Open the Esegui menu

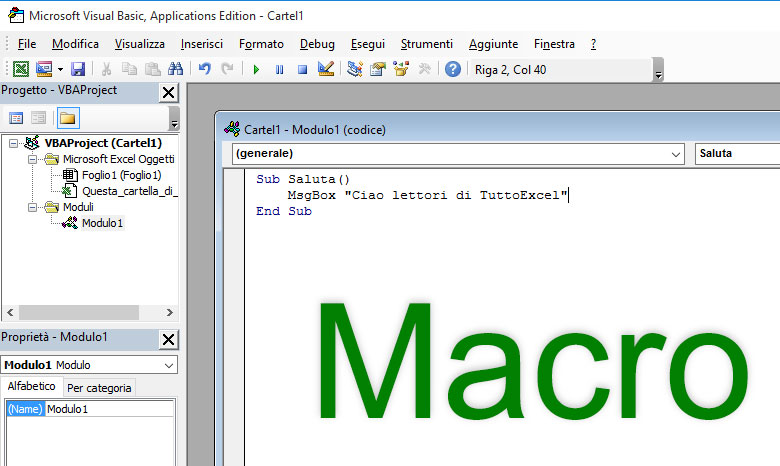pyautogui.click(x=368, y=44)
